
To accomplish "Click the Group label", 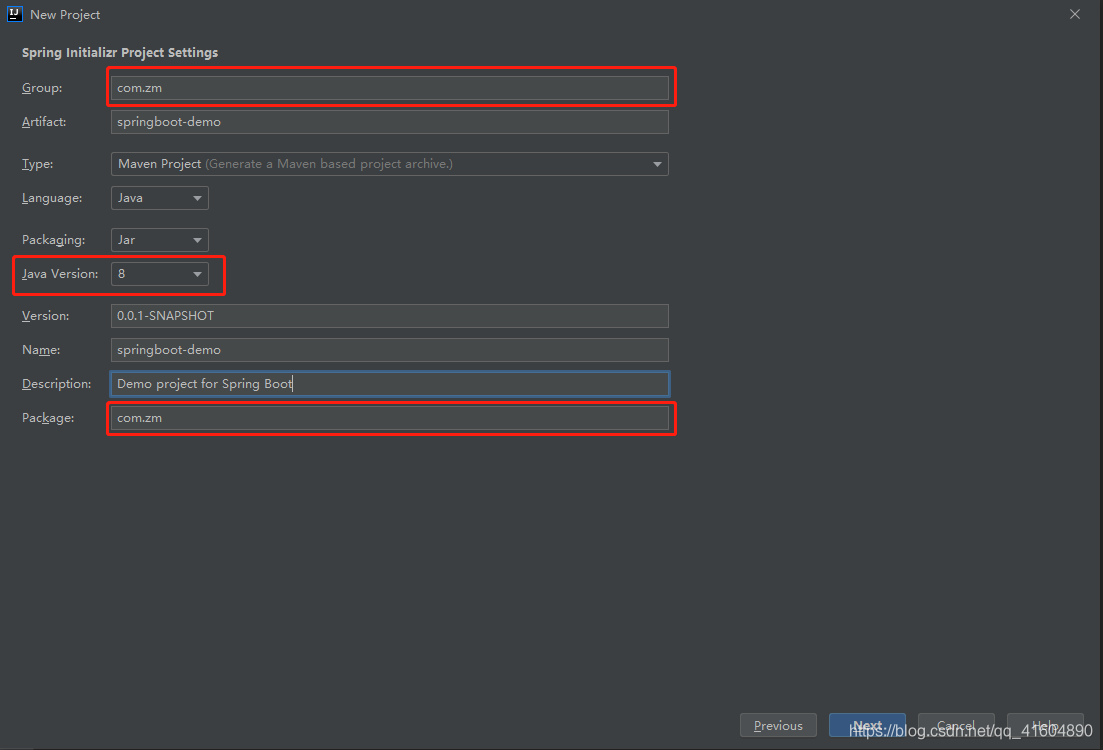I will [x=42, y=88].
